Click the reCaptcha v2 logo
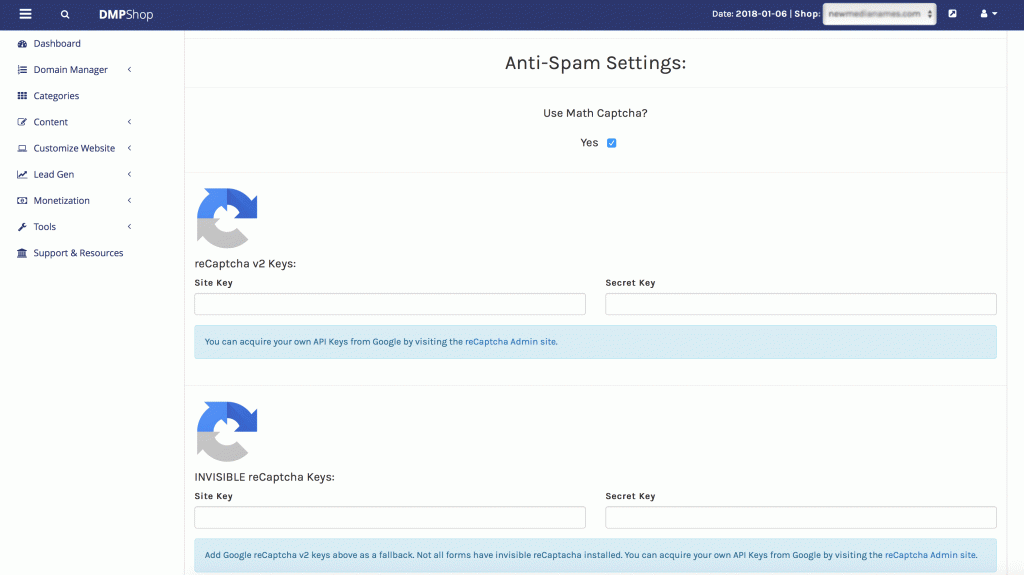This screenshot has width=1024, height=575. click(x=227, y=217)
